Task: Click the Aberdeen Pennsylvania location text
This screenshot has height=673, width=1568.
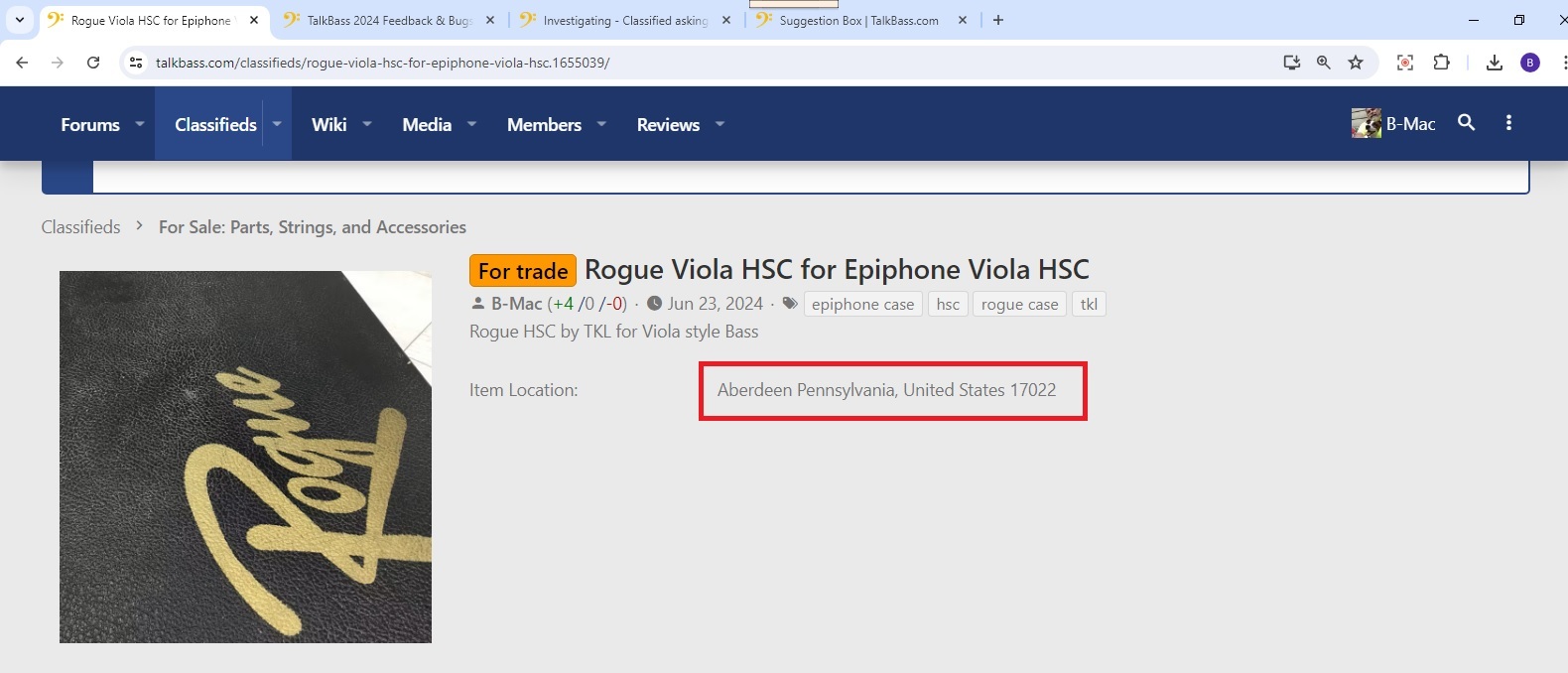Action: pyautogui.click(x=886, y=390)
